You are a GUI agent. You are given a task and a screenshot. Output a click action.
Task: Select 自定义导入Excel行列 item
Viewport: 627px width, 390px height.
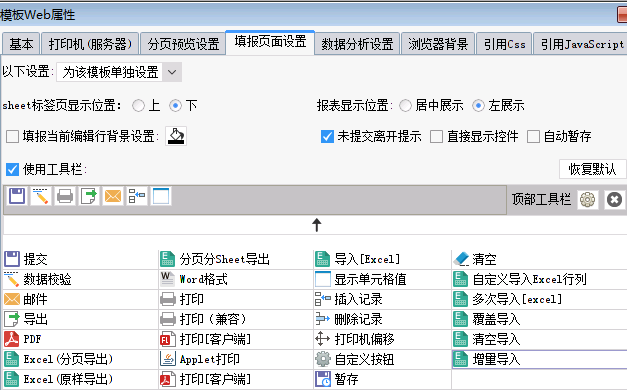point(539,279)
